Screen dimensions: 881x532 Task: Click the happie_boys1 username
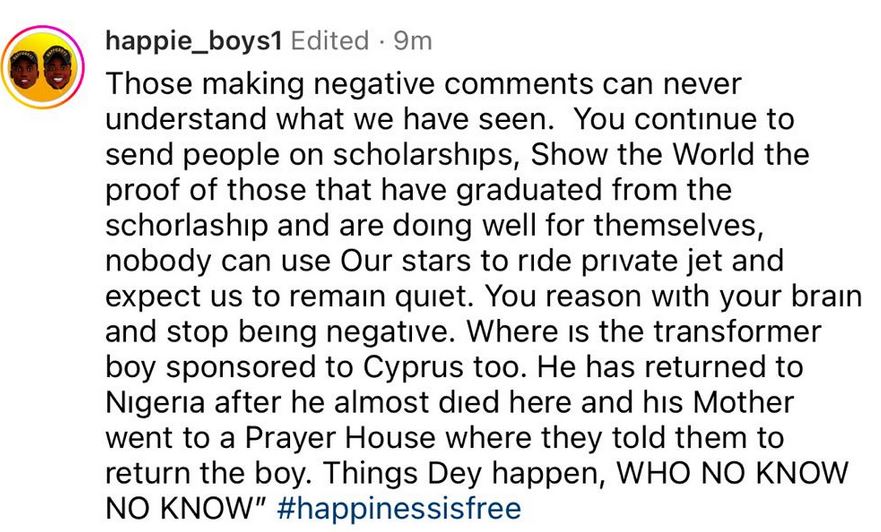tap(194, 40)
